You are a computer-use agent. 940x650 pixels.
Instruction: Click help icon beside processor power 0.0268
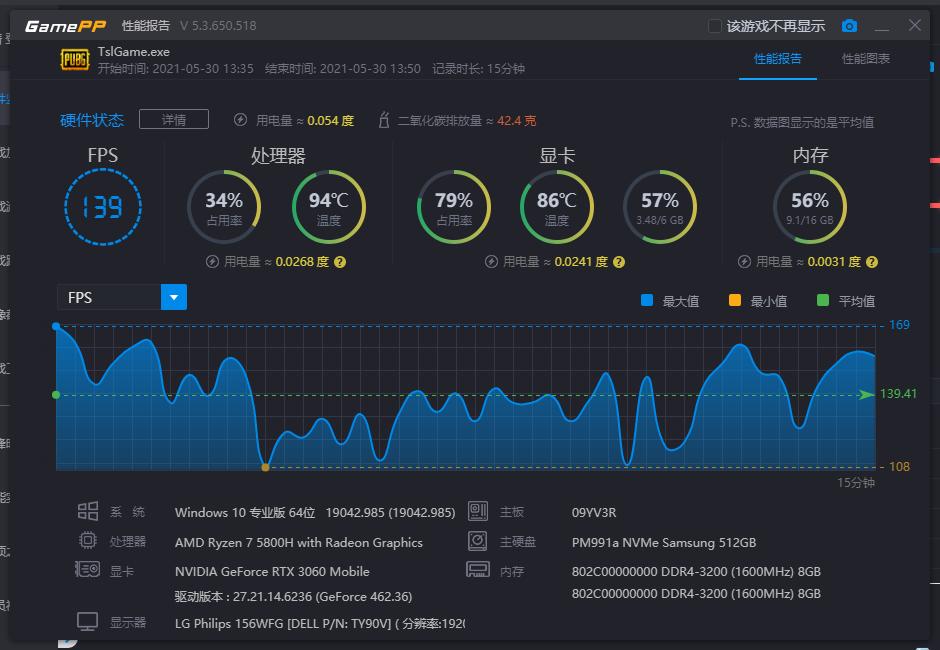coord(340,262)
